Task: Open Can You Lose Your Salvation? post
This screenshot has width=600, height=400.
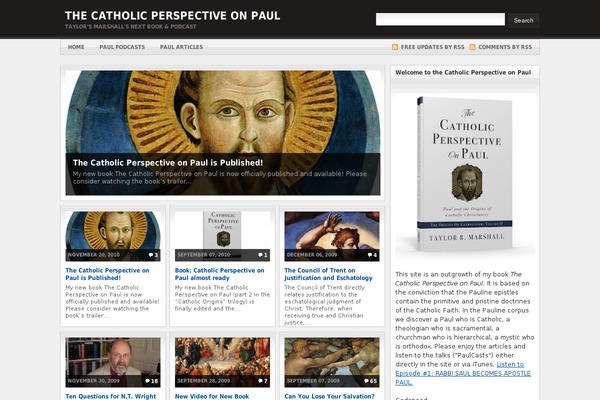Action: coord(329,396)
